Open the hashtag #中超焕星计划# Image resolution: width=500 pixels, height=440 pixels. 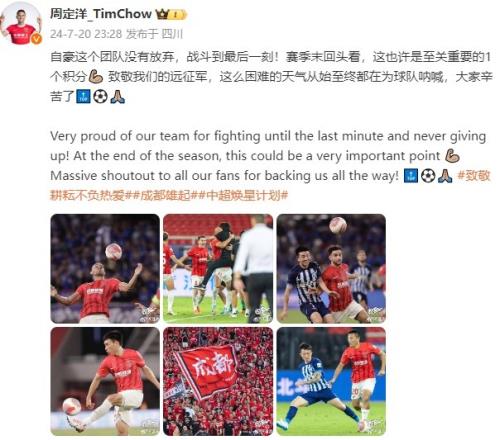click(x=243, y=195)
